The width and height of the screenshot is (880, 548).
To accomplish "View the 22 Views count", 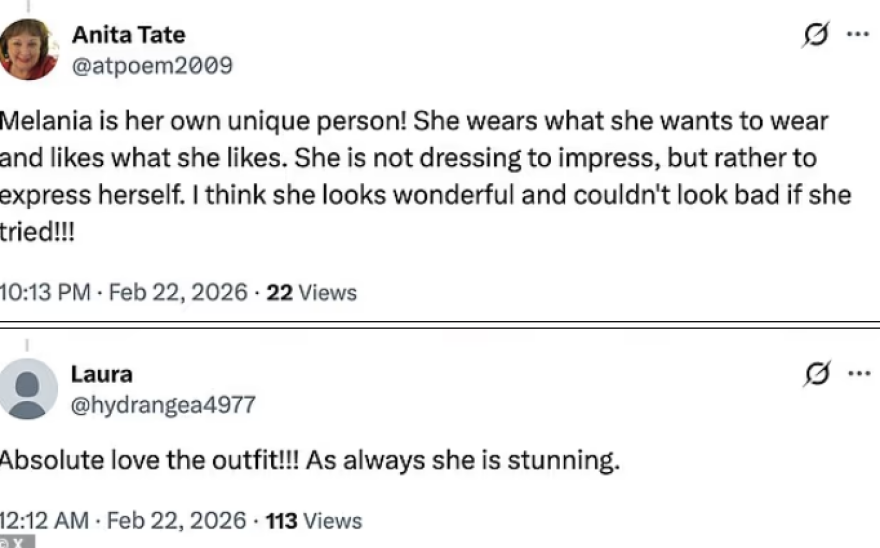I will [312, 293].
